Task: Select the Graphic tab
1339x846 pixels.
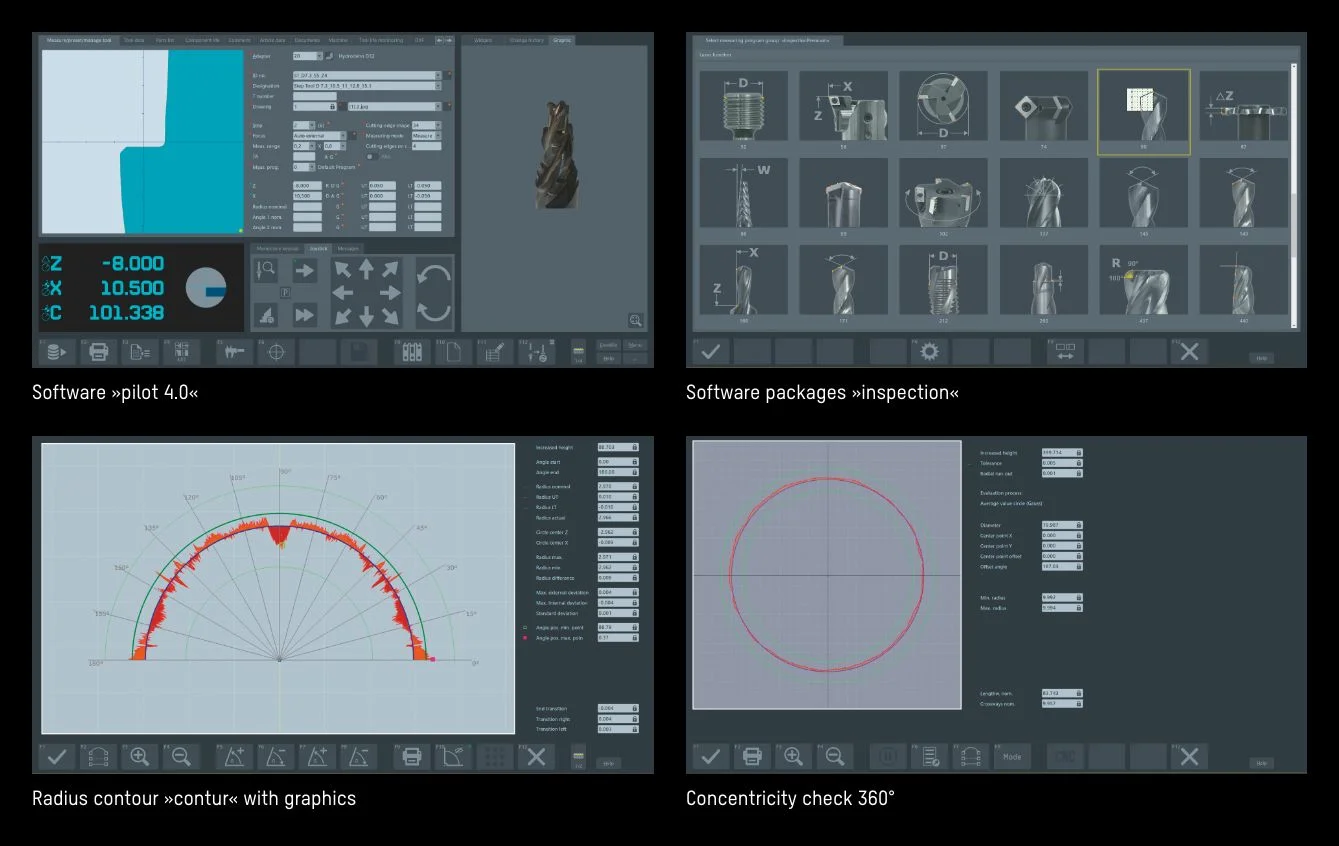Action: [562, 40]
